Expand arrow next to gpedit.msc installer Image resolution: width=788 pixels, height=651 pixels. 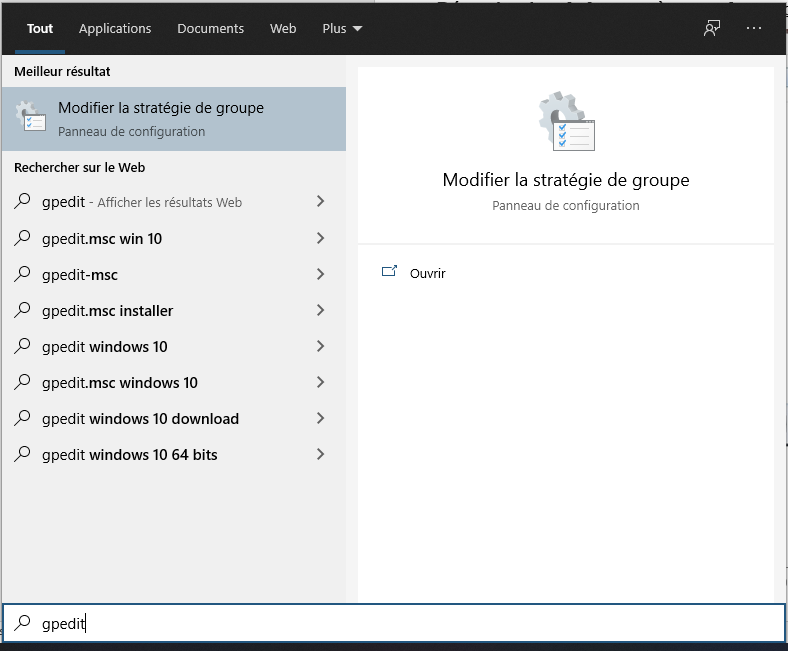point(321,310)
